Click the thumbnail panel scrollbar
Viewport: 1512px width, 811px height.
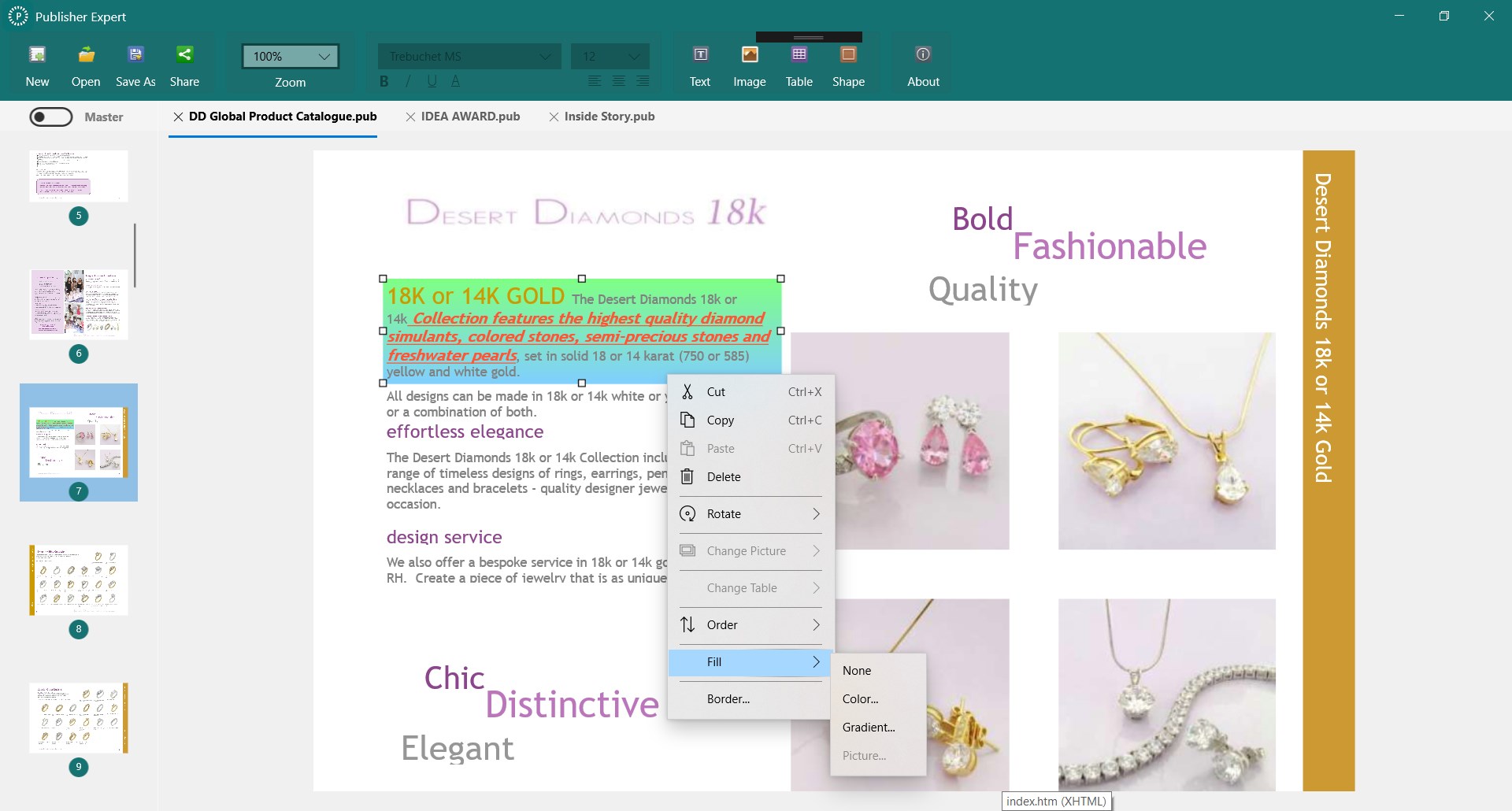135,255
